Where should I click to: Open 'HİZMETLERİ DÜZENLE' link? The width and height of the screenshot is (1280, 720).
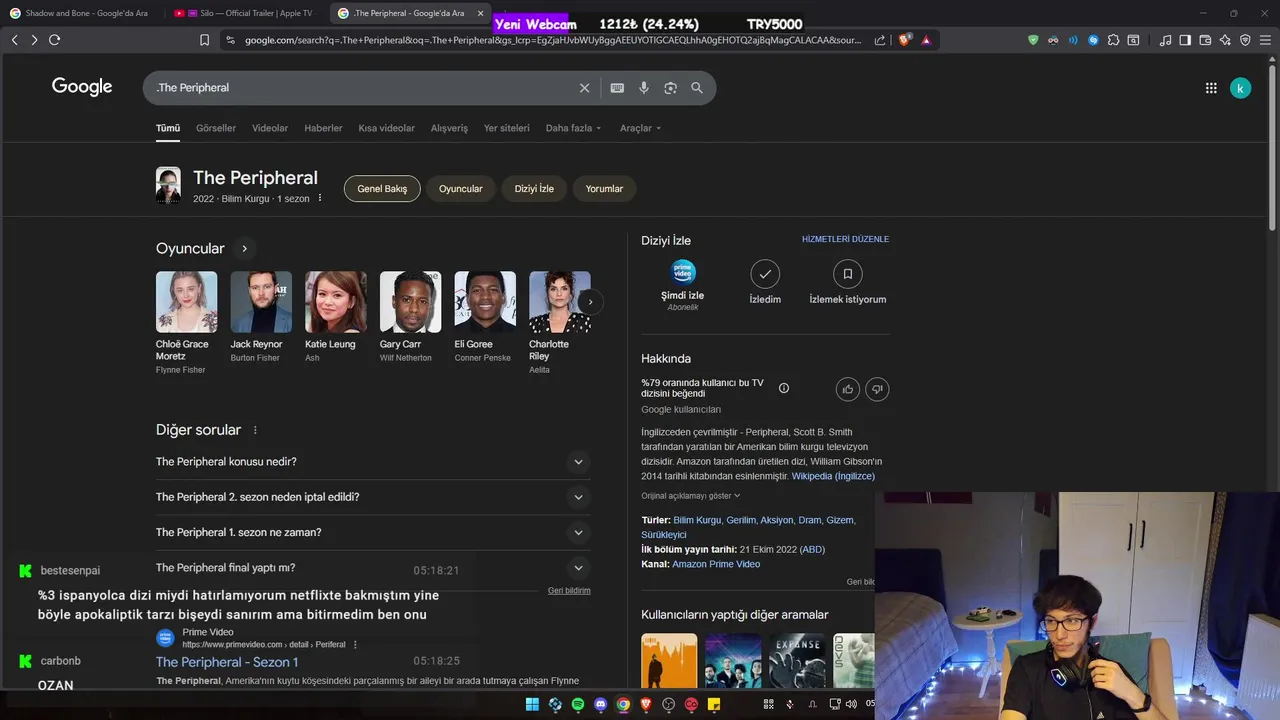[845, 240]
